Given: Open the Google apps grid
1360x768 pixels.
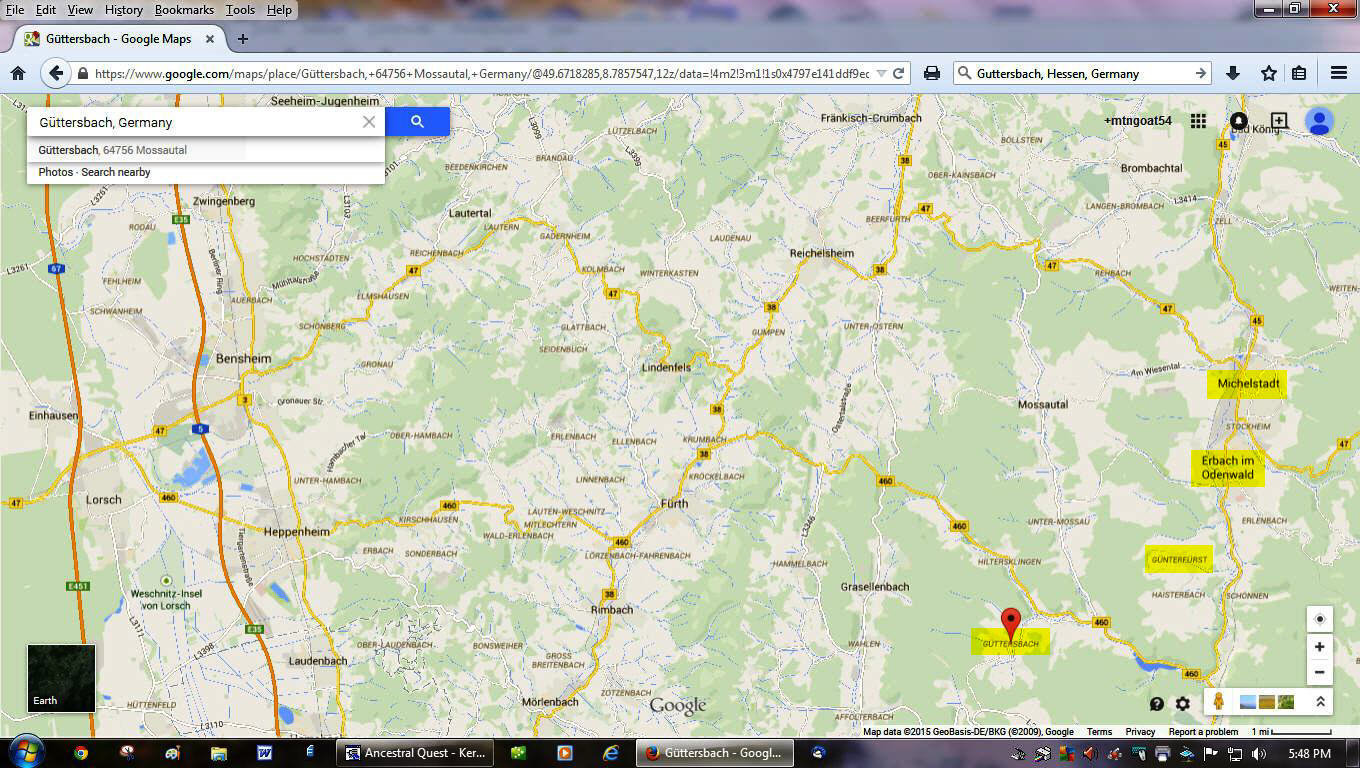Looking at the screenshot, I should click(x=1198, y=121).
